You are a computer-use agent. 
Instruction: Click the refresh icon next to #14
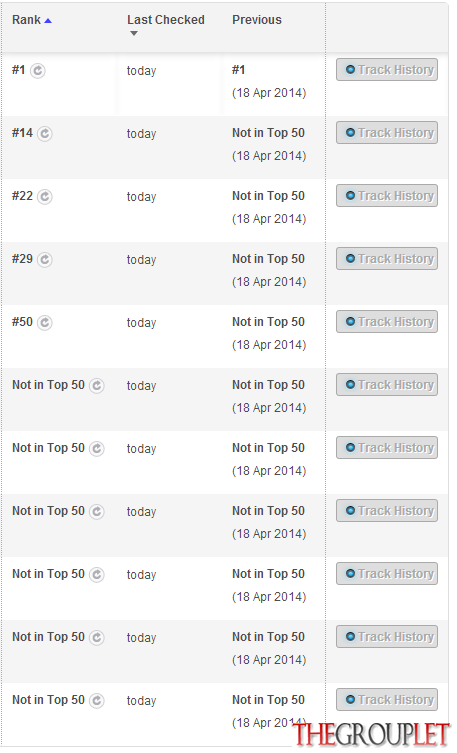[45, 134]
